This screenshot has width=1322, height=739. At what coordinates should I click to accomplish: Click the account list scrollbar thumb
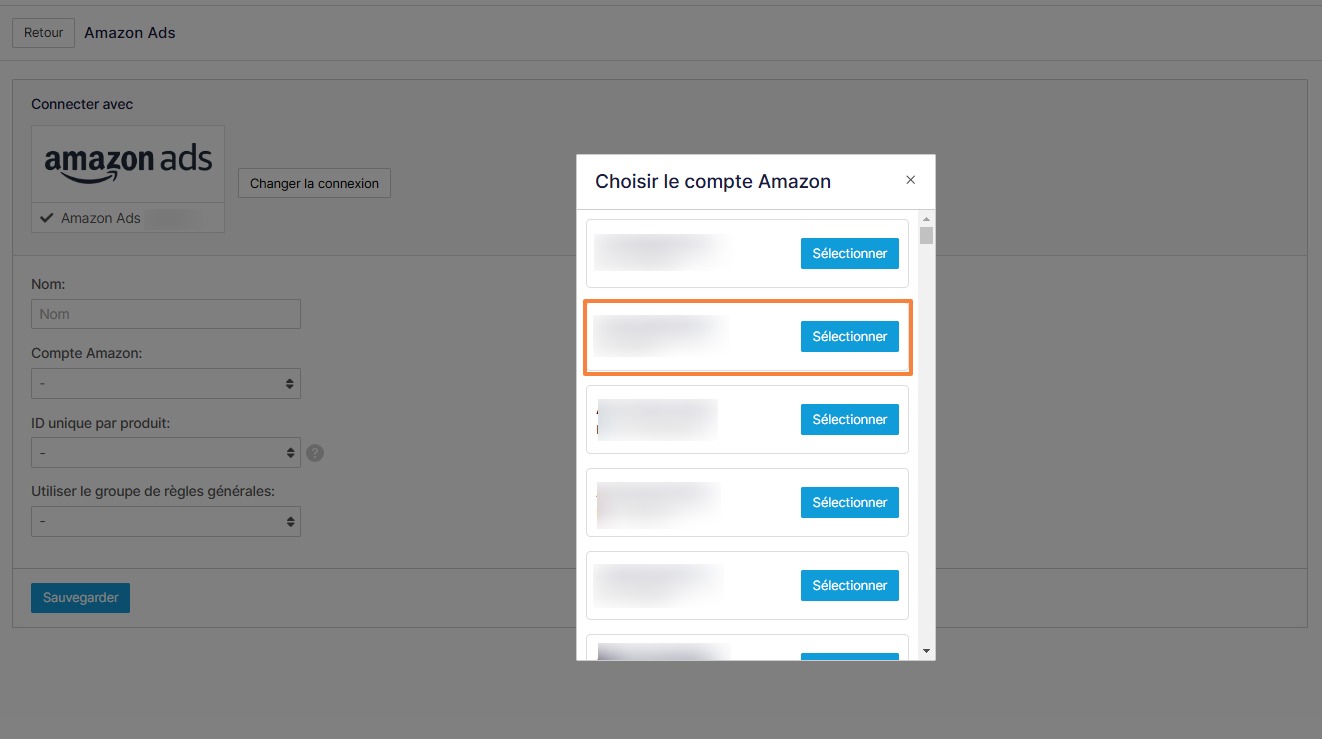coord(926,236)
